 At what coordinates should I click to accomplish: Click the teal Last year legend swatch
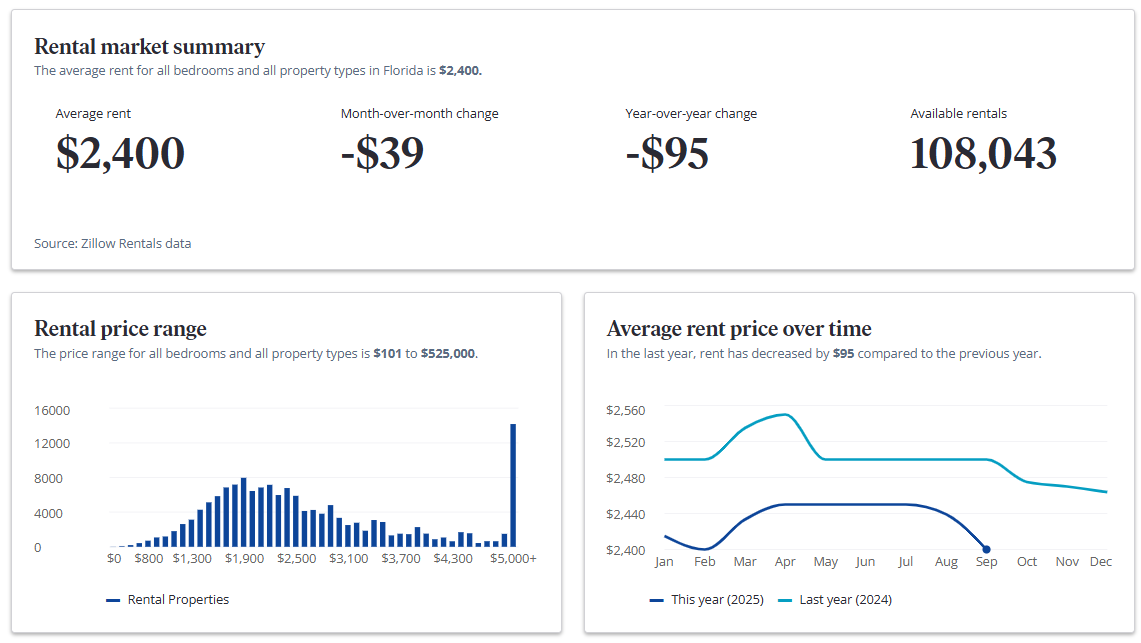click(x=785, y=600)
